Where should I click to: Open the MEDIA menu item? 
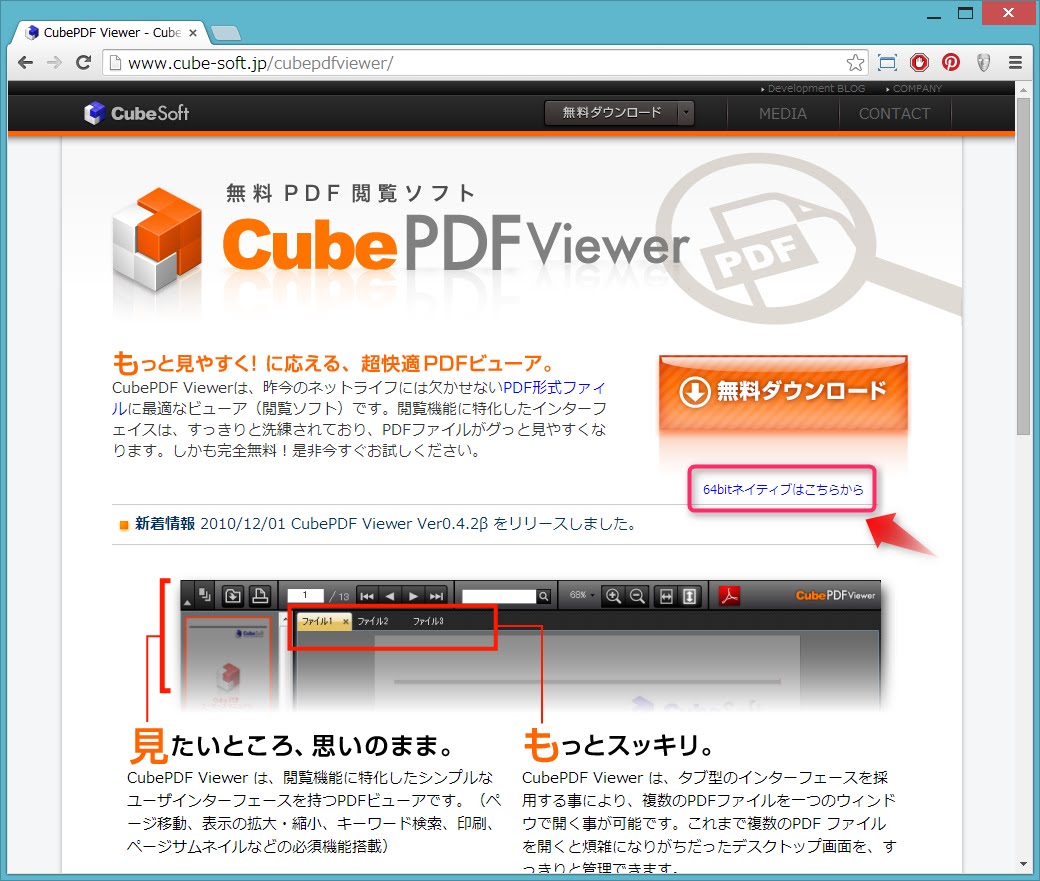tap(783, 113)
